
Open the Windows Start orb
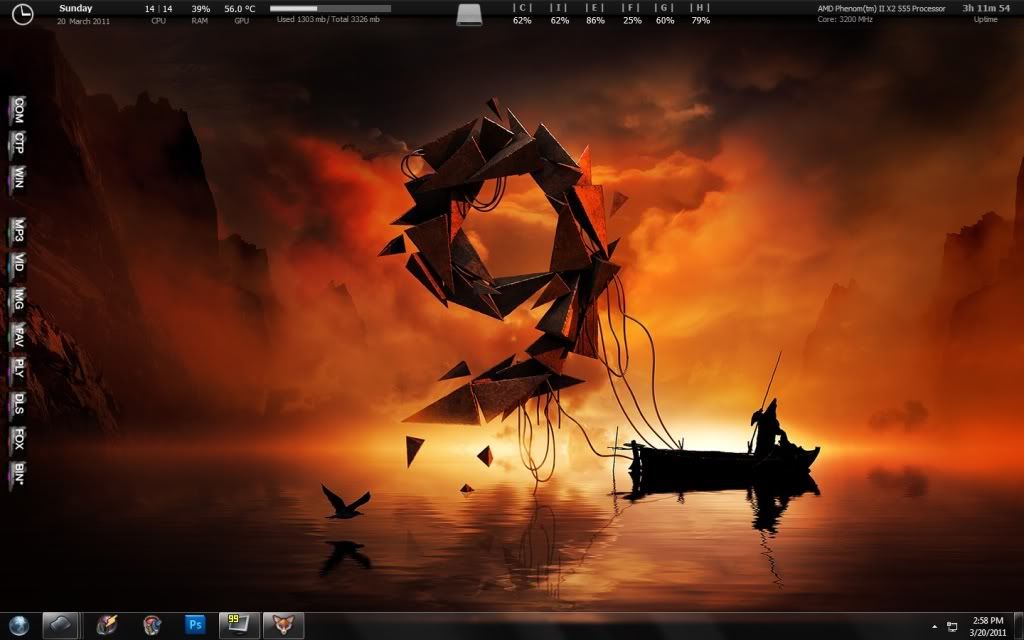coord(18,625)
